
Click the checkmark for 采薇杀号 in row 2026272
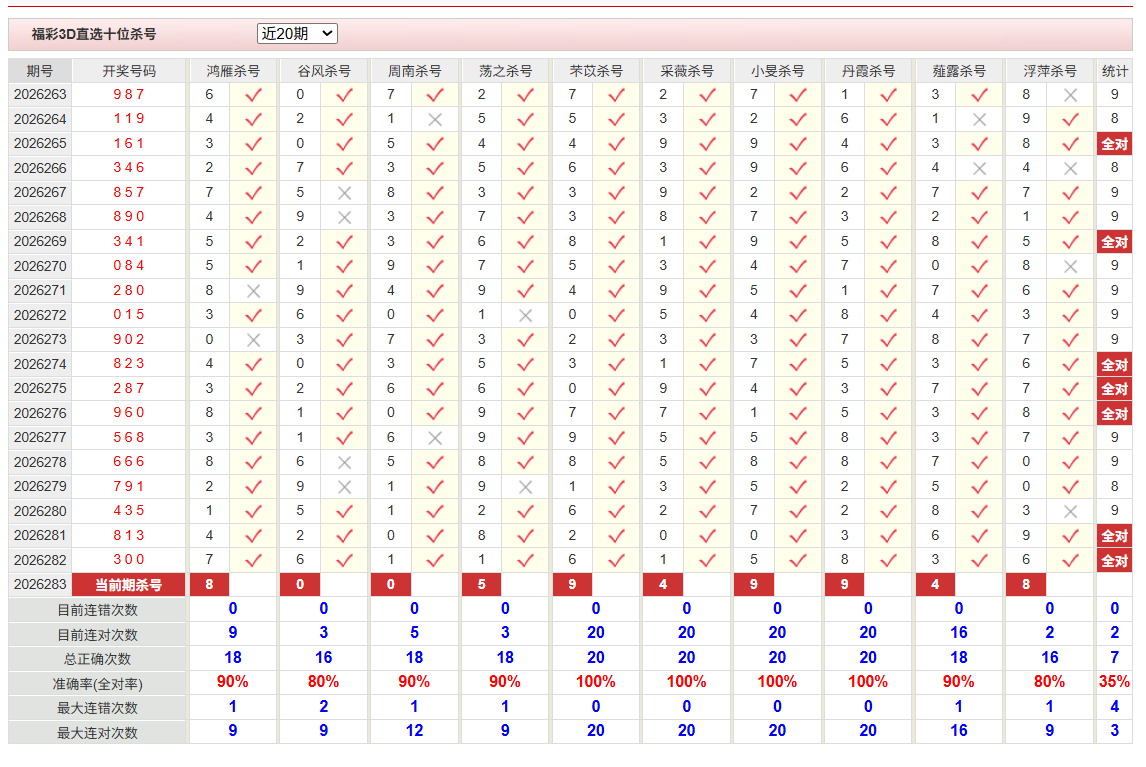707,315
